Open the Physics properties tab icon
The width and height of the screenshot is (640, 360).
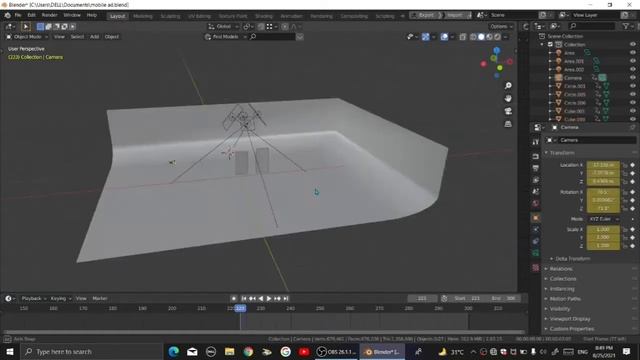[536, 229]
